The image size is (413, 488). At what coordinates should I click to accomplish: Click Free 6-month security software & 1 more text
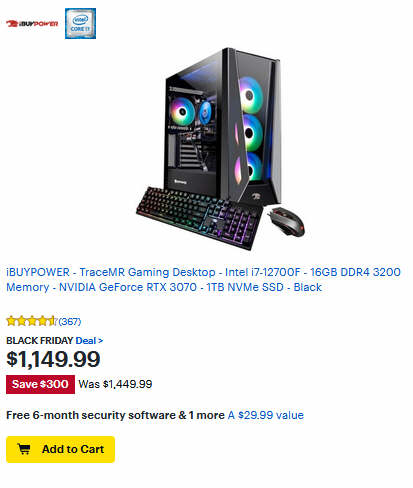pos(115,415)
